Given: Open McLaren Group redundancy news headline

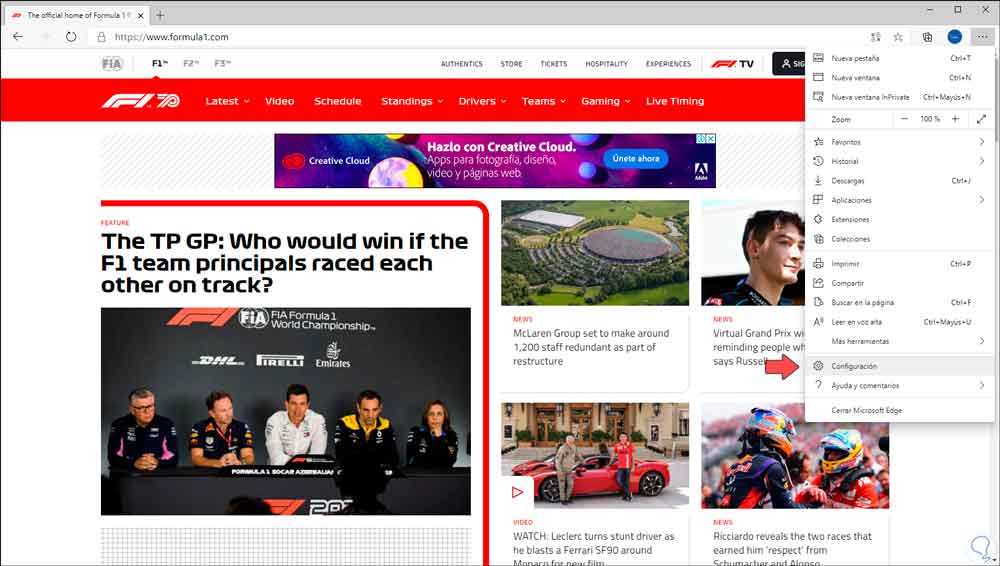Looking at the screenshot, I should pyautogui.click(x=591, y=347).
